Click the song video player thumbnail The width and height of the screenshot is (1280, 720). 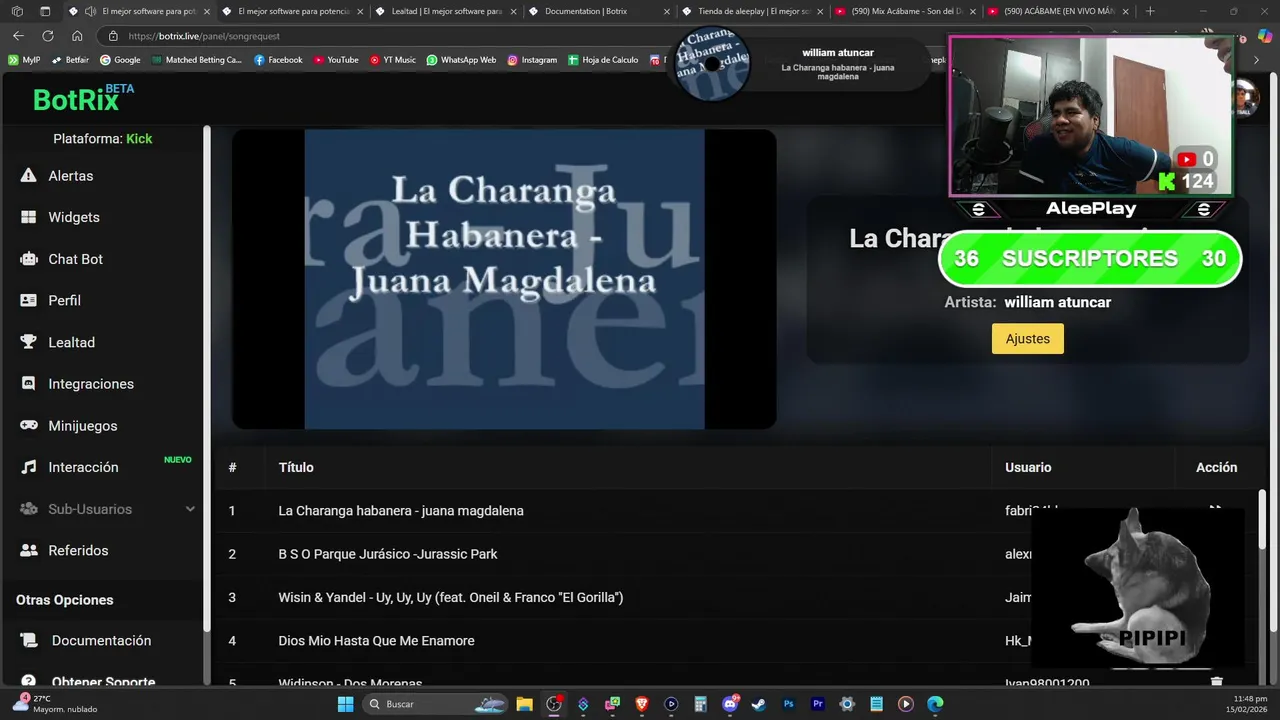coord(504,279)
